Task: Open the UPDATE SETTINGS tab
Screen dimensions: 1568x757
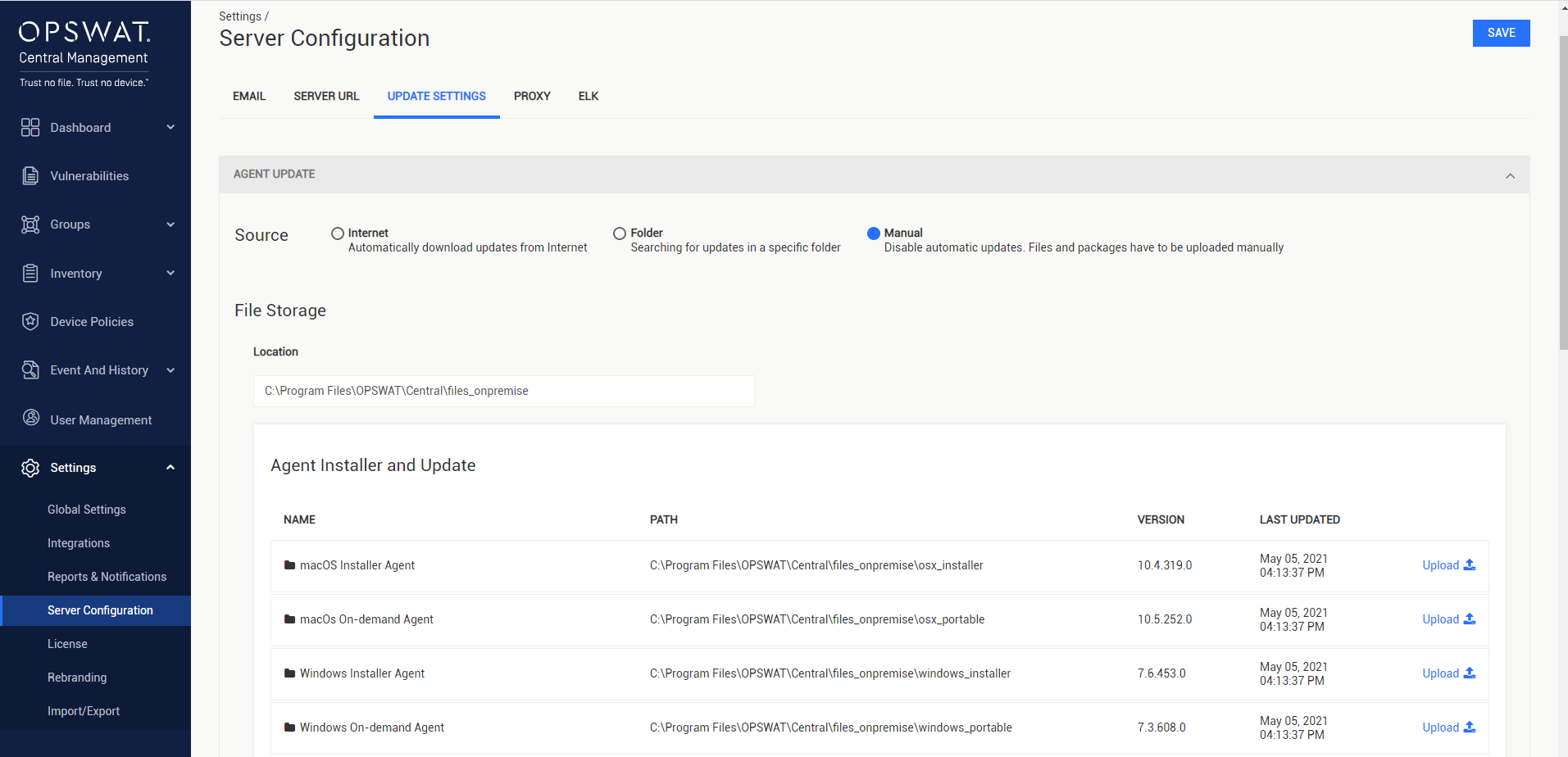Action: coord(437,96)
